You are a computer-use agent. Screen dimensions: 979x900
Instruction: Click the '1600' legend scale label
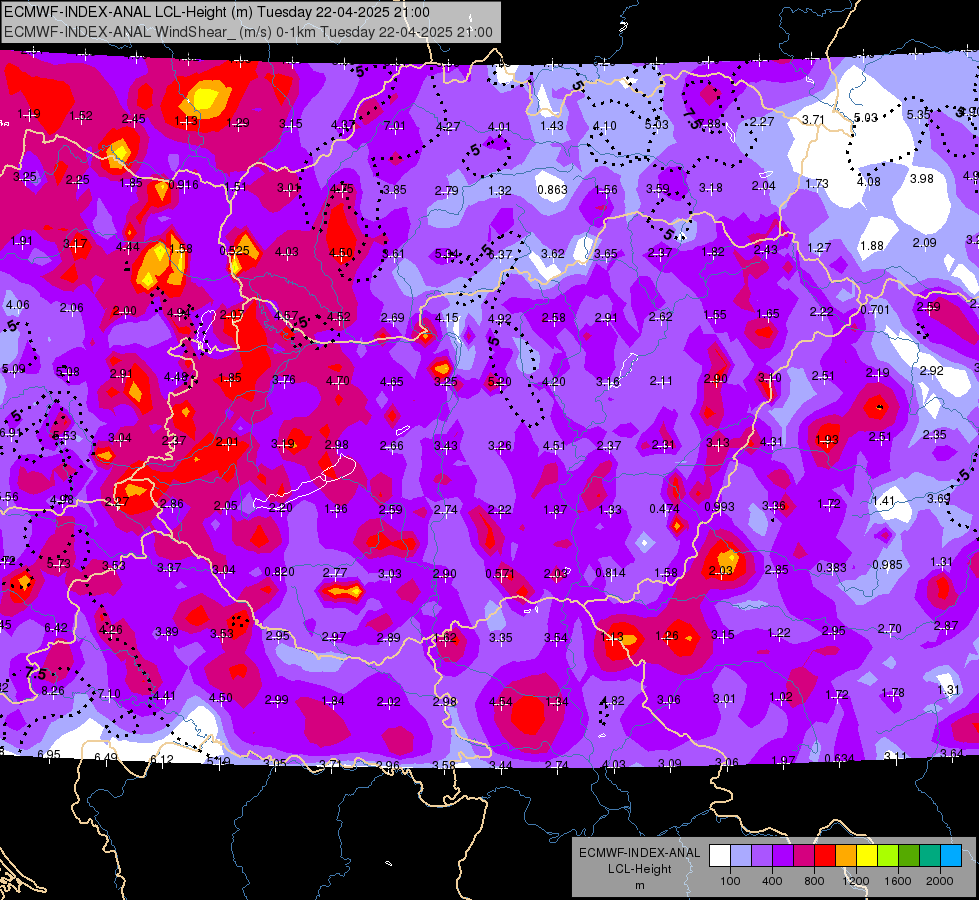pos(898,881)
